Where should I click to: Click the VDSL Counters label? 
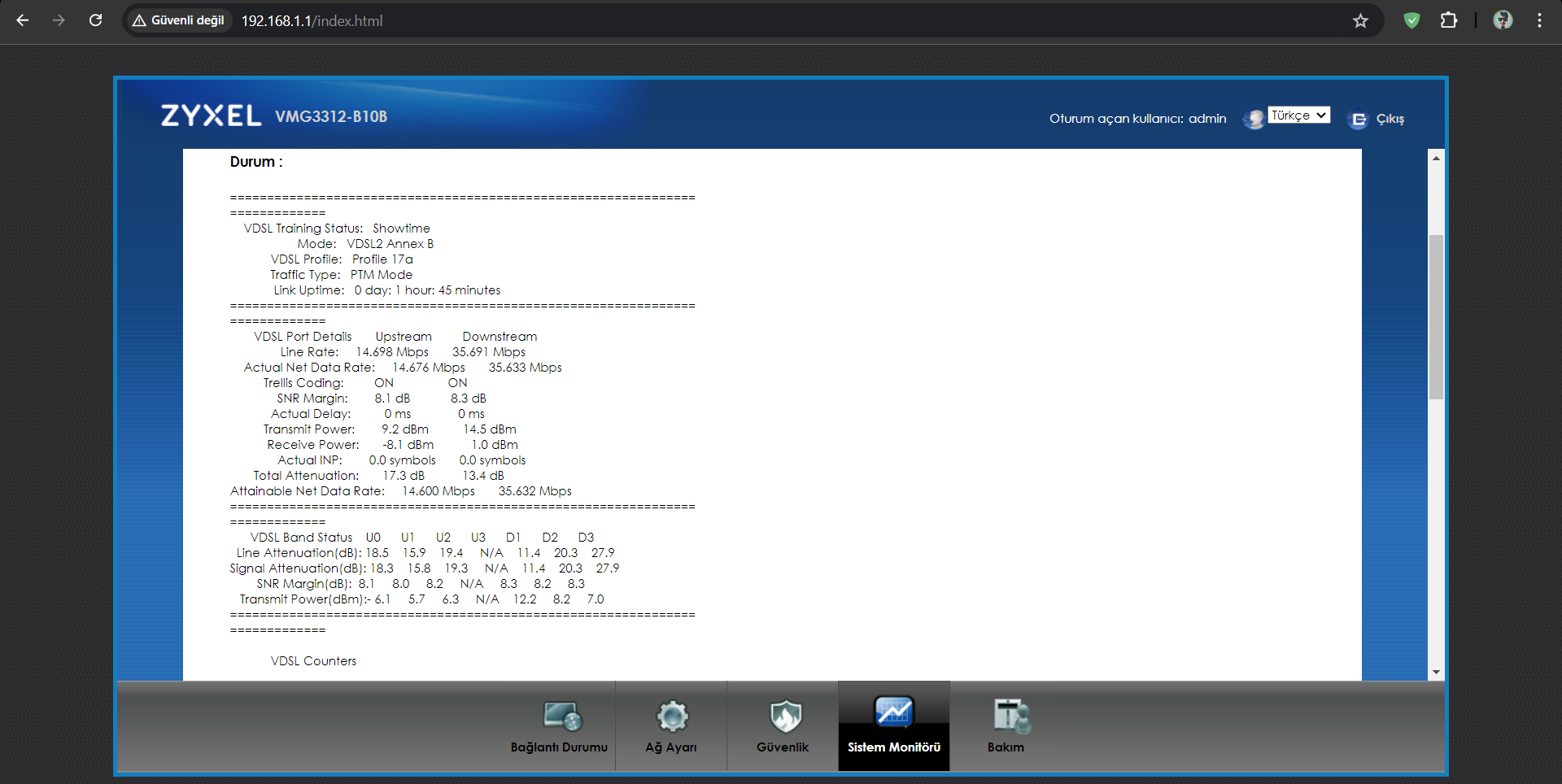point(313,661)
